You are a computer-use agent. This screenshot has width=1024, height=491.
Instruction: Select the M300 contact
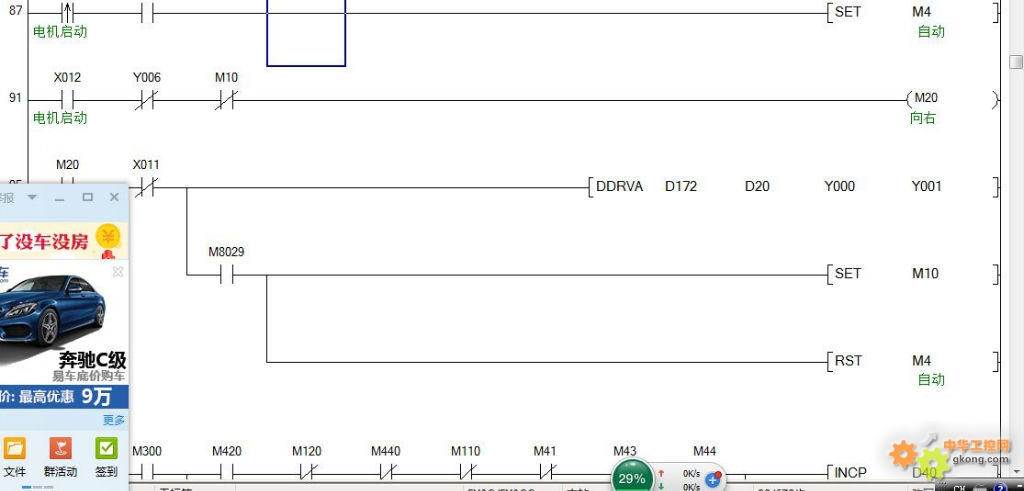tap(147, 471)
